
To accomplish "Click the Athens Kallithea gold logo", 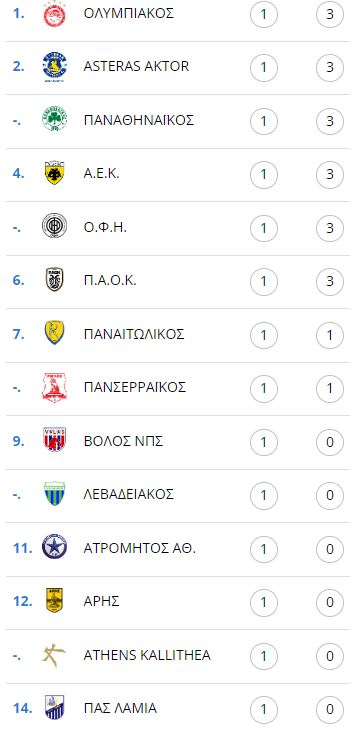I will pos(54,655).
